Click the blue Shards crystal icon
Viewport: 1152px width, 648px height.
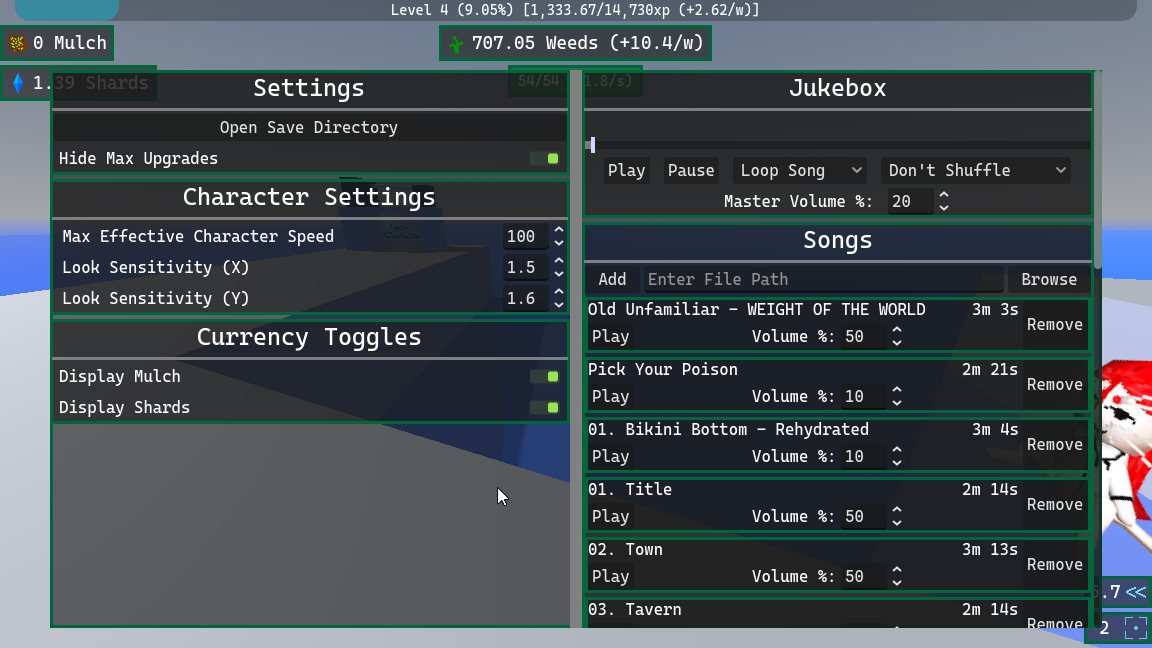click(x=18, y=83)
